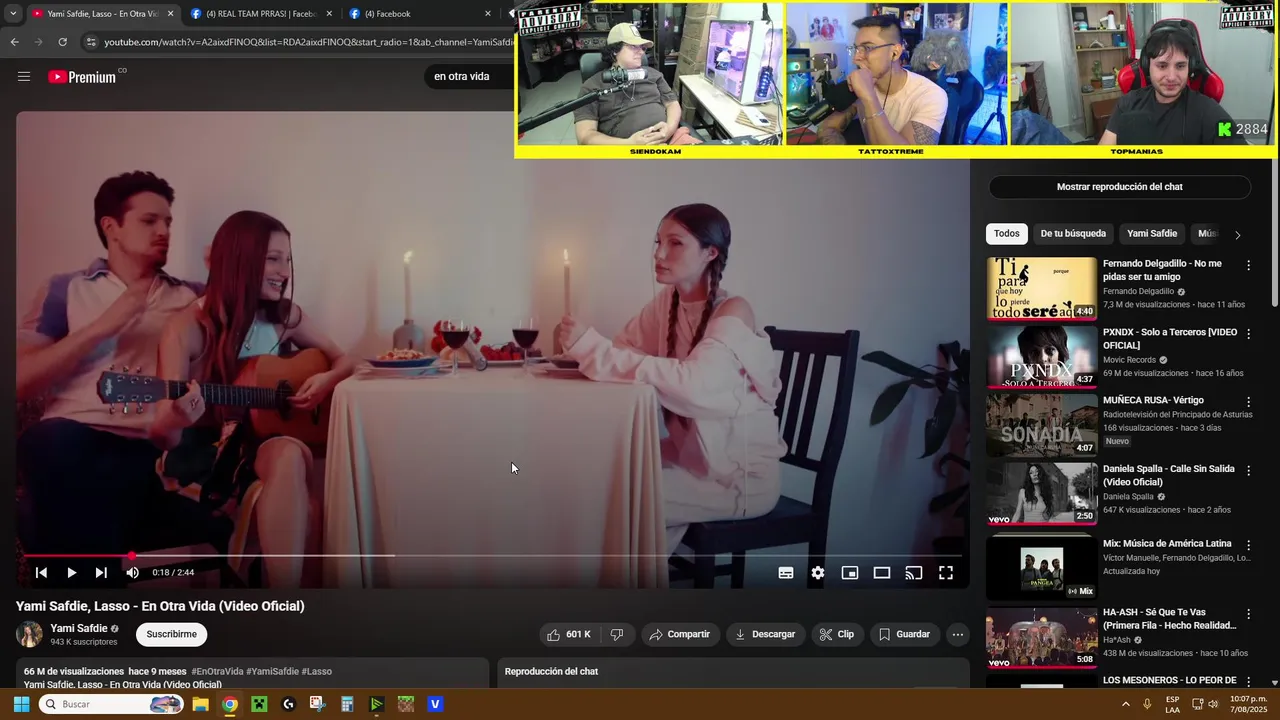The height and width of the screenshot is (720, 1280).
Task: Mute the video volume speaker icon
Action: coord(132,573)
